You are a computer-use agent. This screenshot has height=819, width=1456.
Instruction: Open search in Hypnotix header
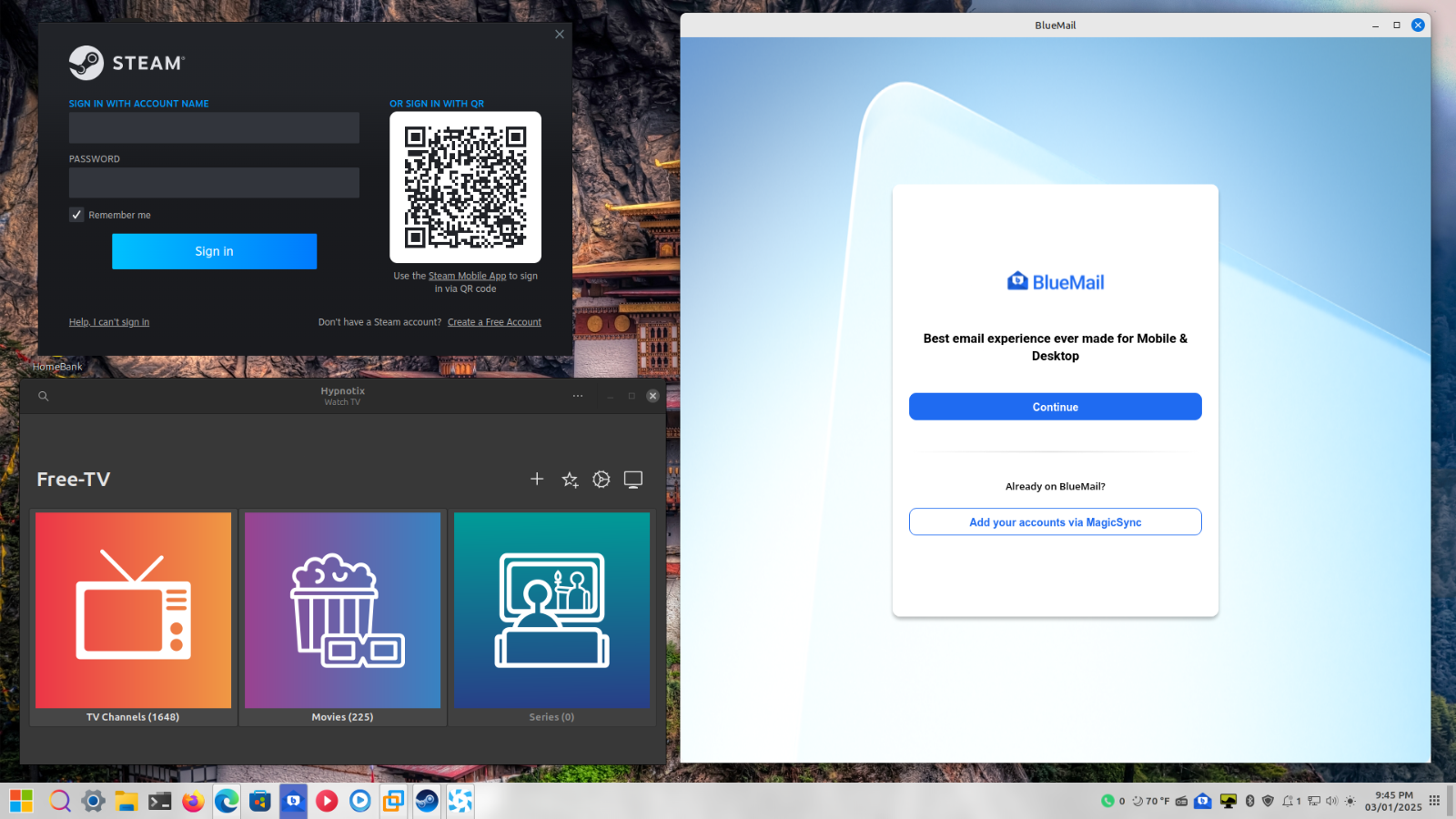(x=43, y=396)
